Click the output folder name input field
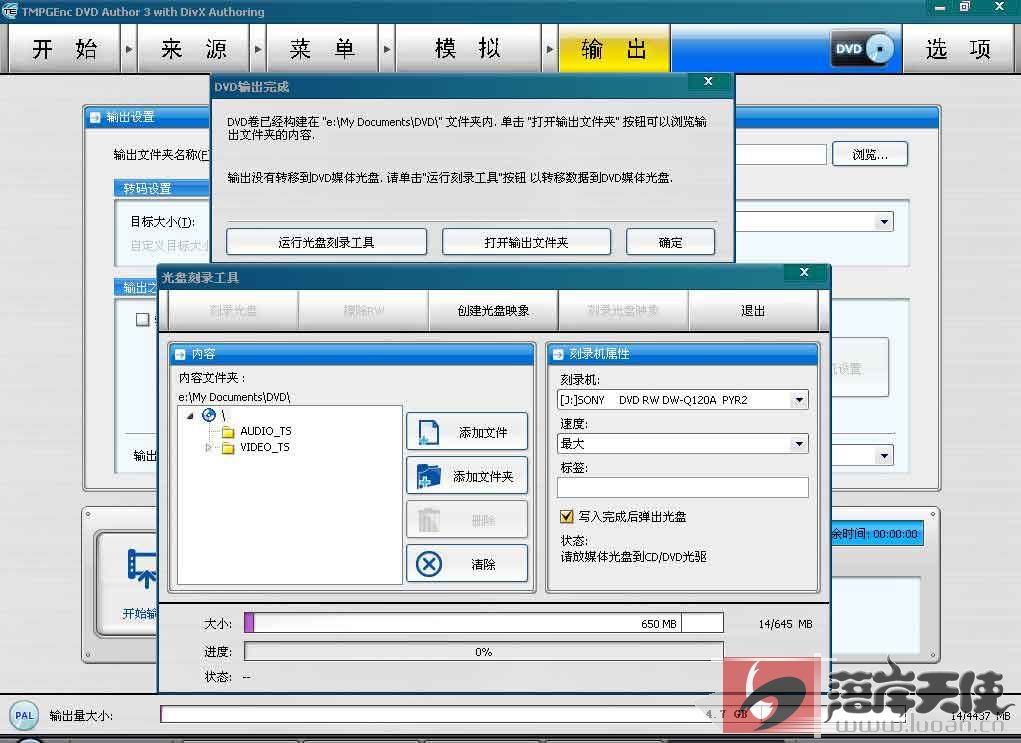The image size is (1021, 743). pos(781,155)
